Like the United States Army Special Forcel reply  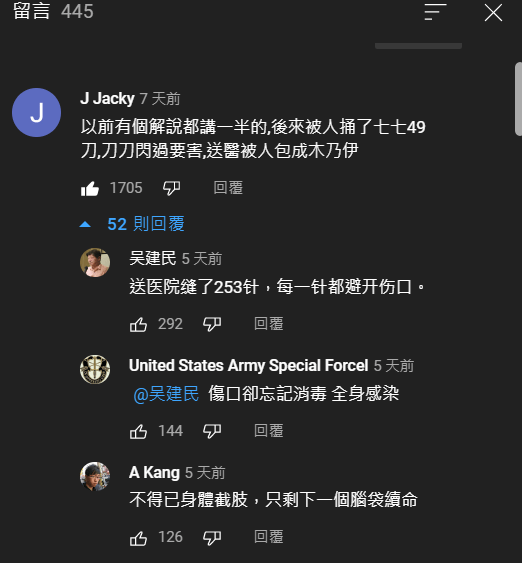pyautogui.click(x=138, y=431)
